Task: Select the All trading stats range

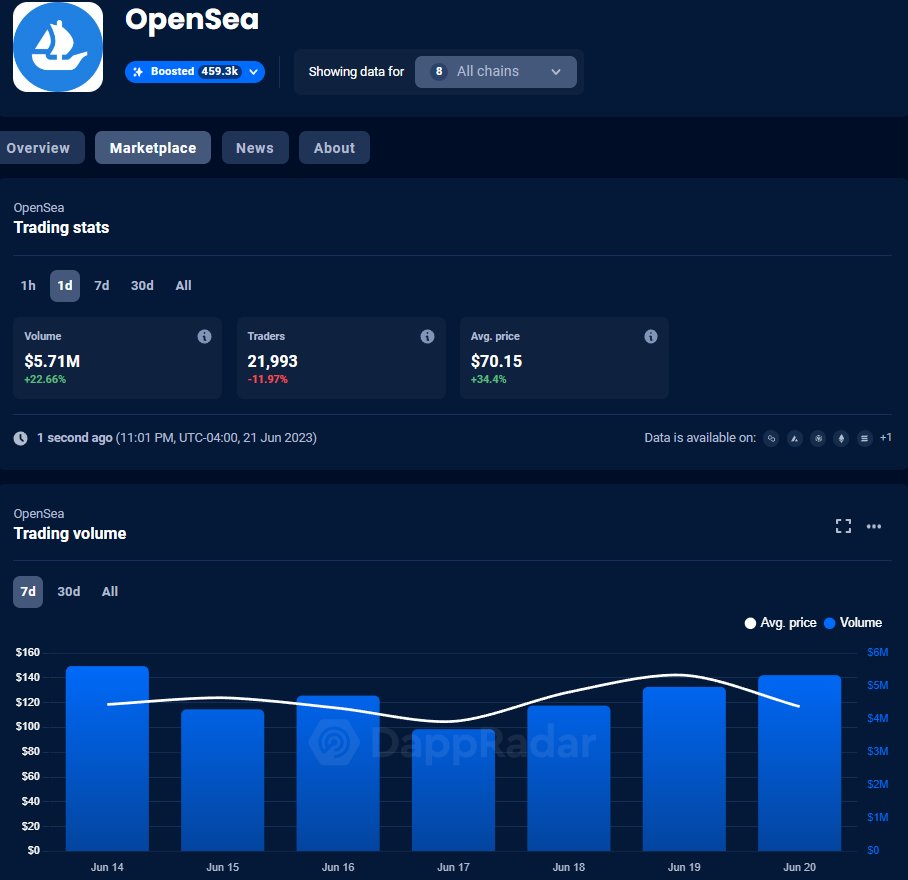Action: 183,285
